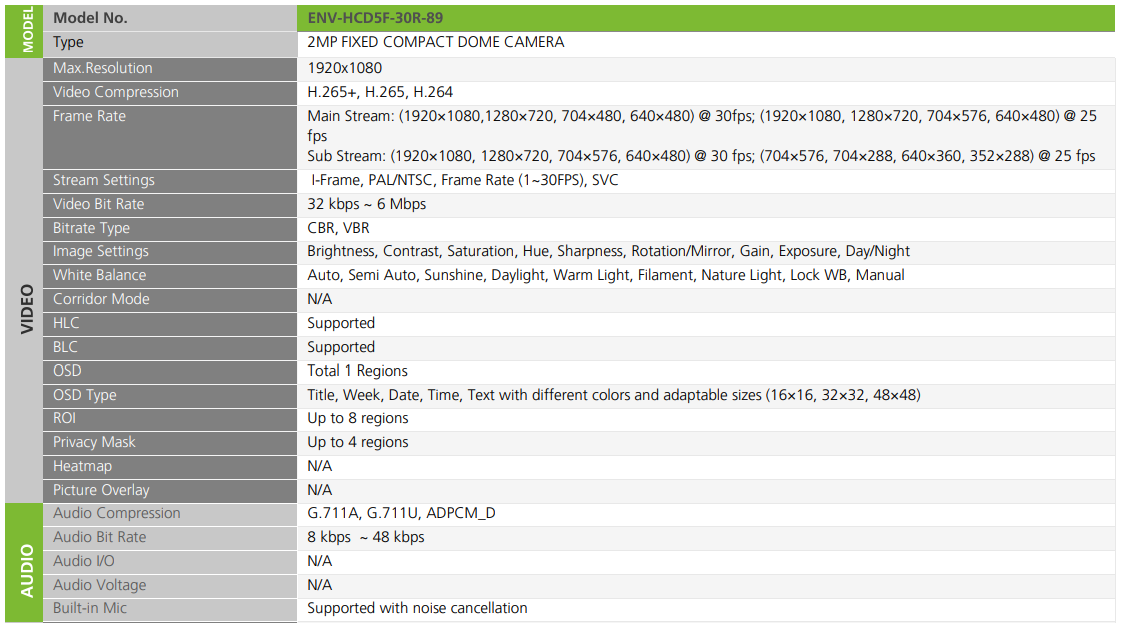Screen dimensions: 1122x623
Task: Select the Video Compression label cell
Action: click(x=116, y=92)
